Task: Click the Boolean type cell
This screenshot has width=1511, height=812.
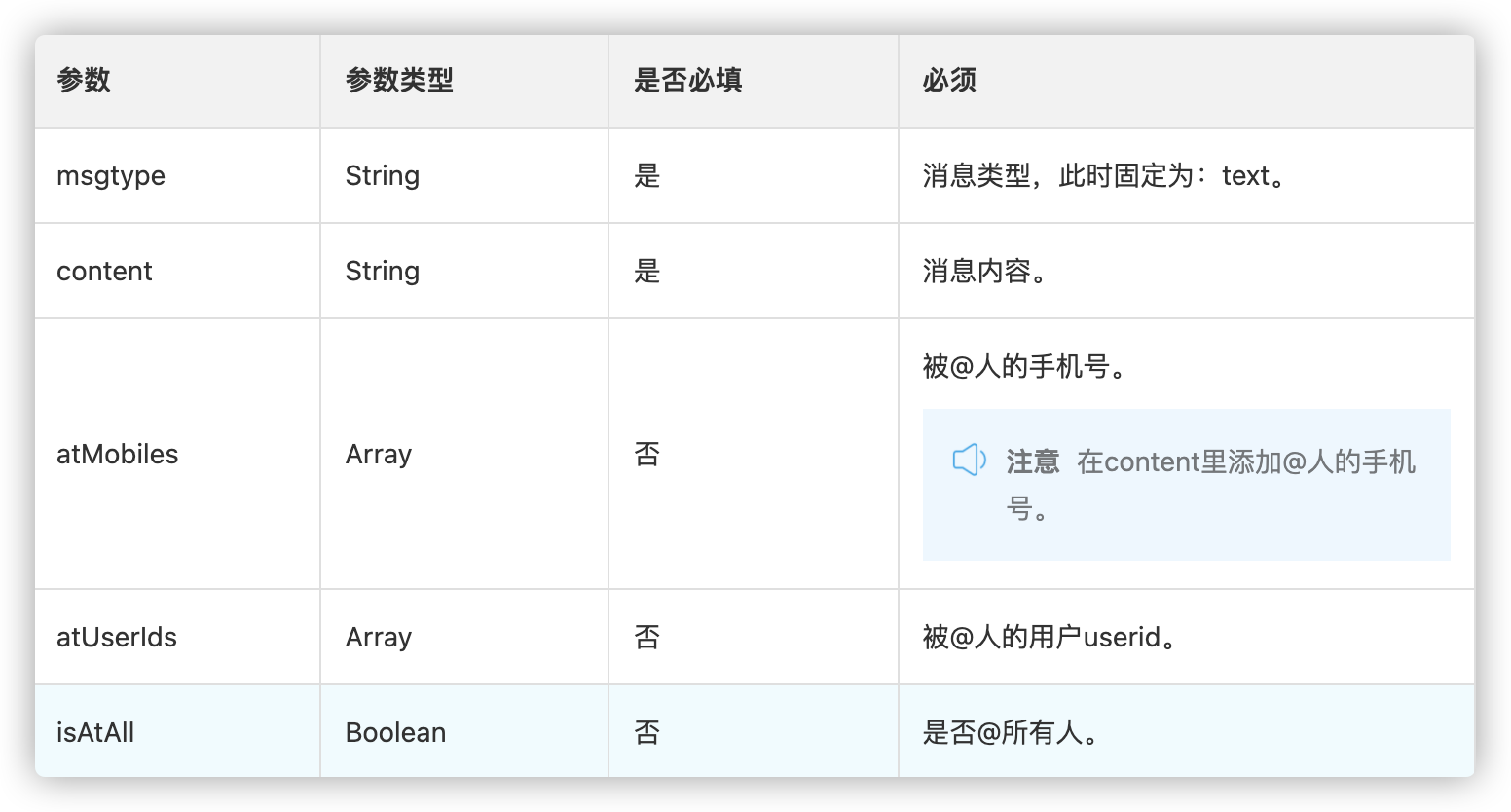Action: tap(395, 733)
